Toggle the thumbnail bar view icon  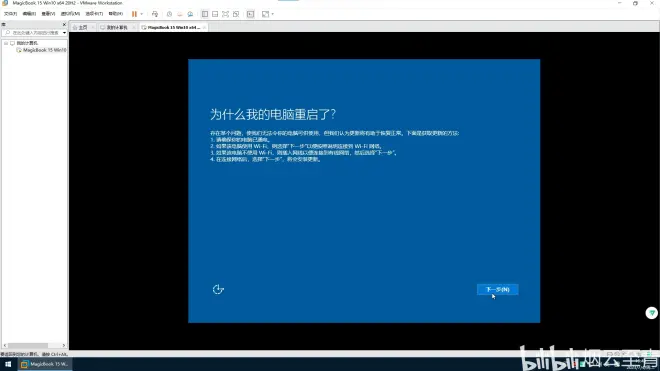click(x=215, y=14)
